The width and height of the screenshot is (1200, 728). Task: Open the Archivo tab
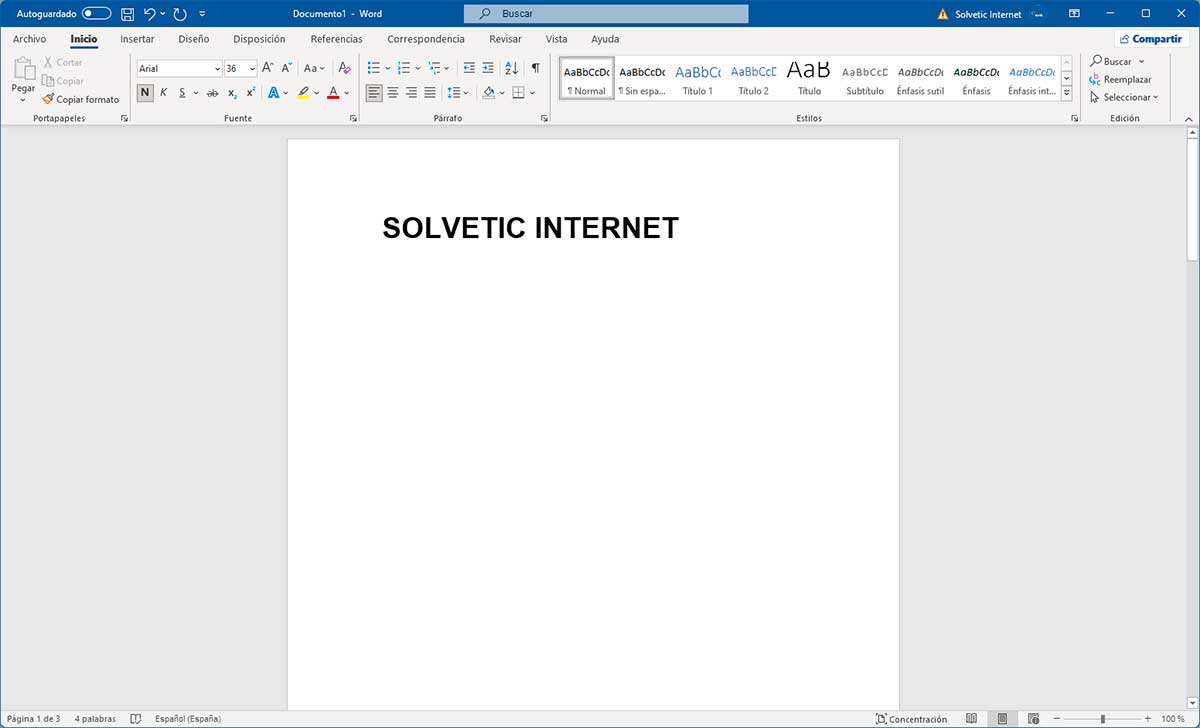click(29, 39)
